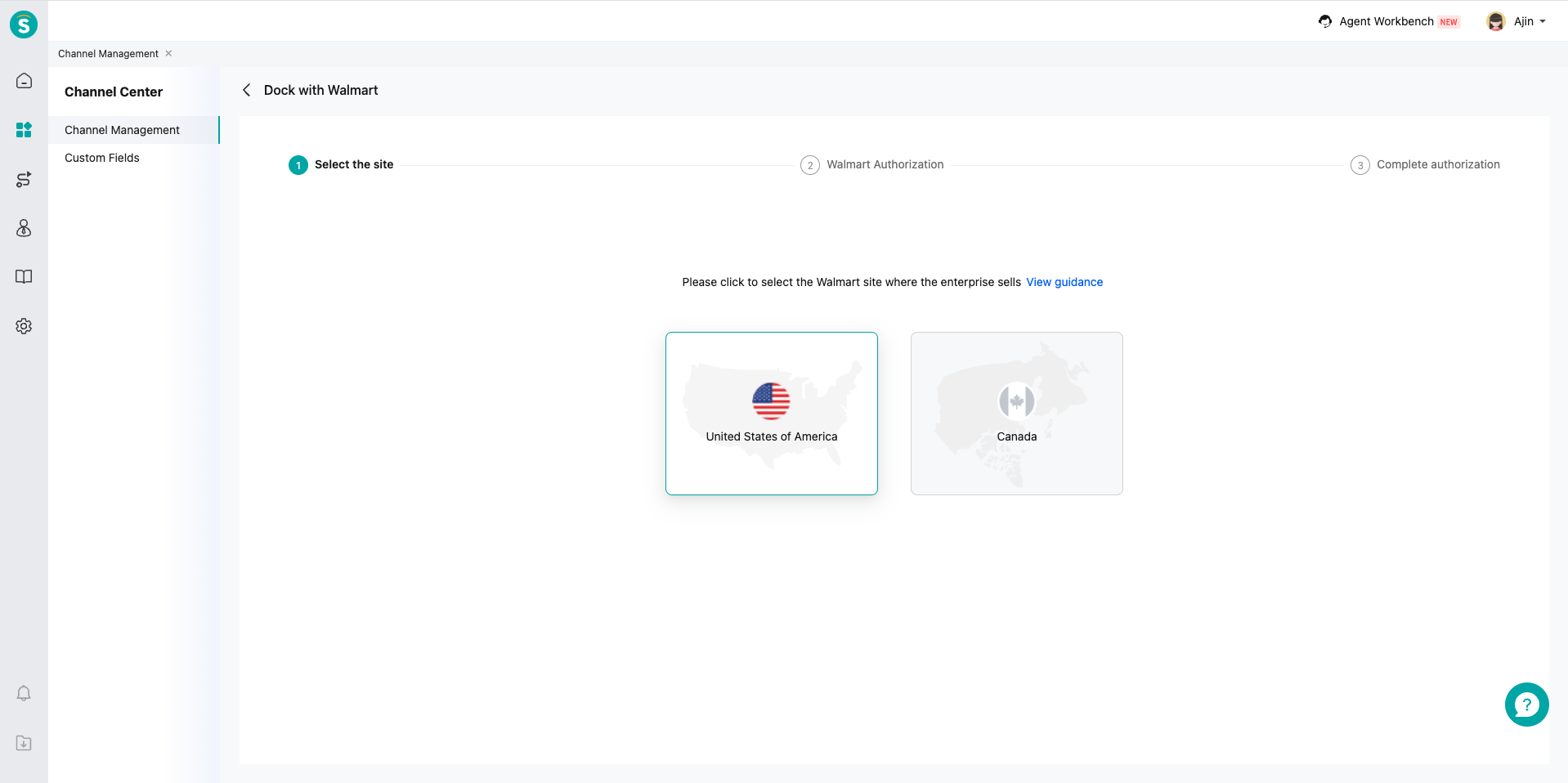Click the Canada flag icon

pos(1016,401)
